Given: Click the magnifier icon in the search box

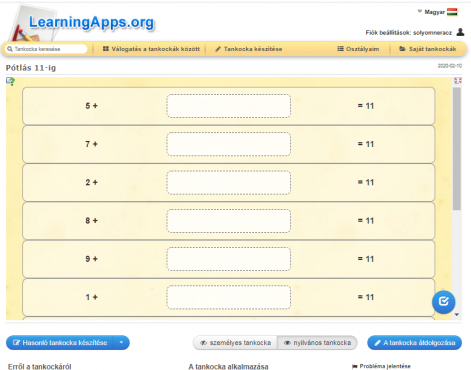Looking at the screenshot, I should tap(10, 49).
